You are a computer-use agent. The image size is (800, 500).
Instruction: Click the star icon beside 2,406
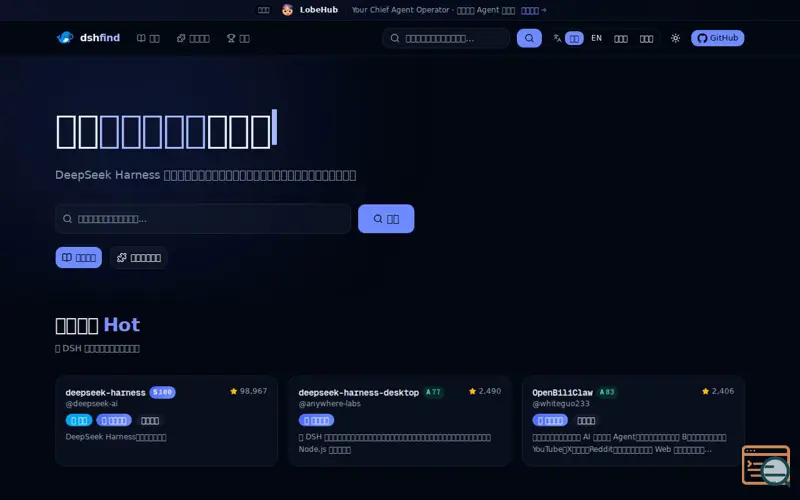[706, 391]
